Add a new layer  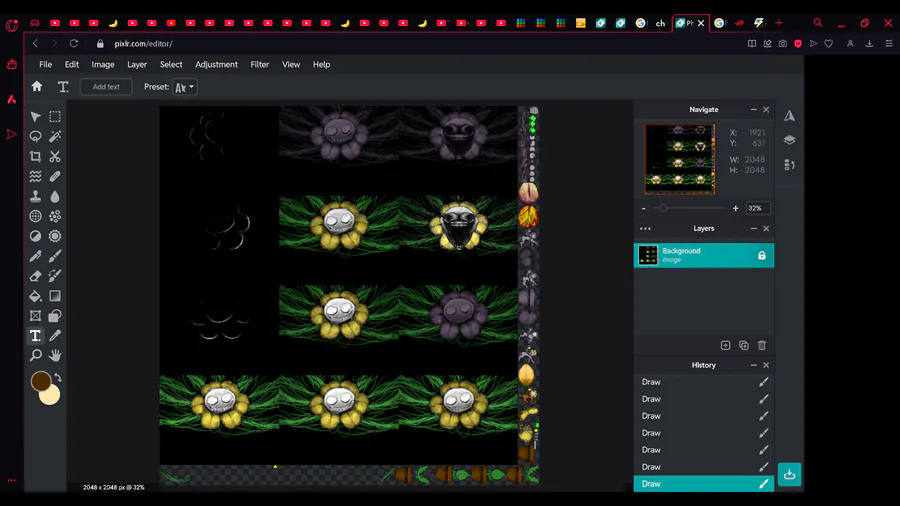(726, 345)
